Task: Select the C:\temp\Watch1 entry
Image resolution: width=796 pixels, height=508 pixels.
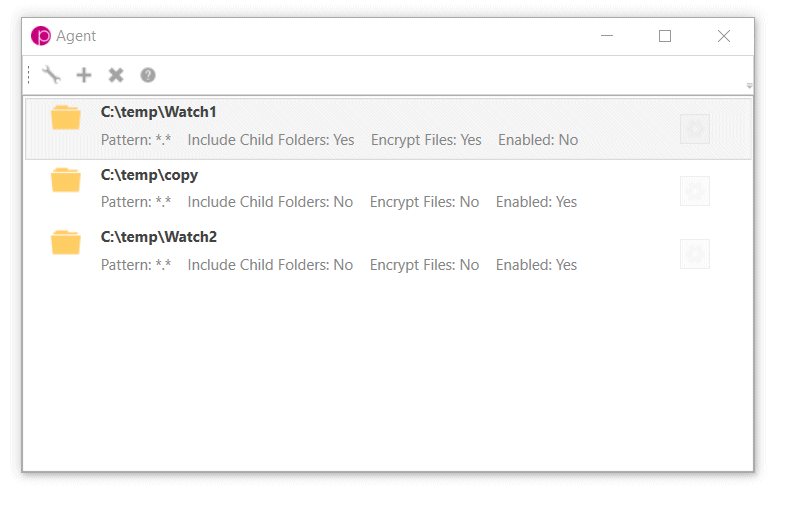Action: click(x=388, y=129)
